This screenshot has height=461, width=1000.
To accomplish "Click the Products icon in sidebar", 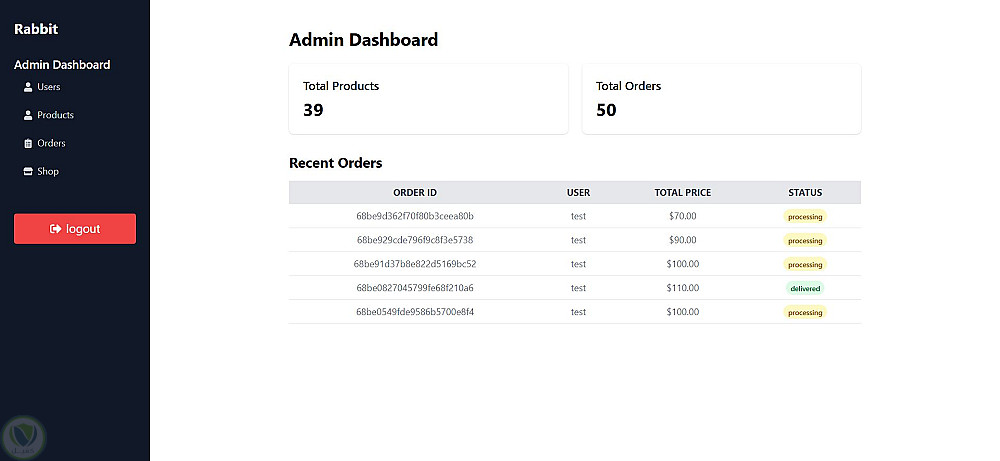I will click(28, 115).
